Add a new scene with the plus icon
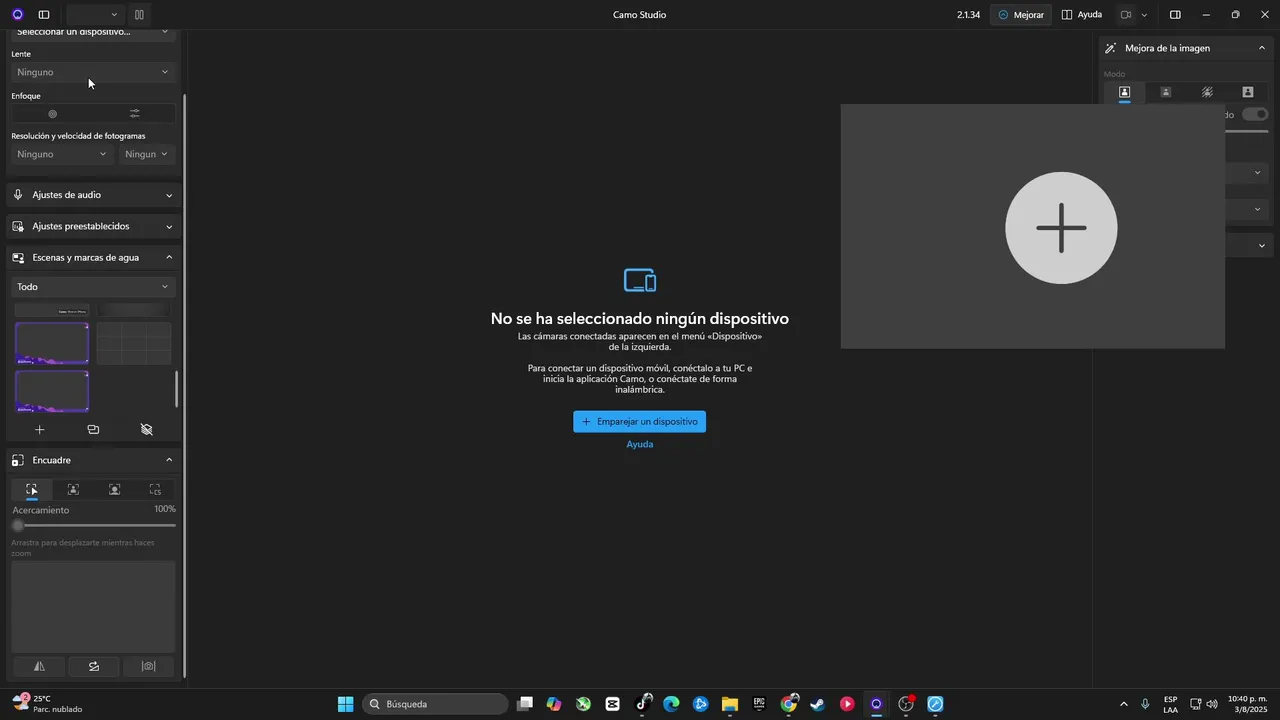 coord(40,430)
